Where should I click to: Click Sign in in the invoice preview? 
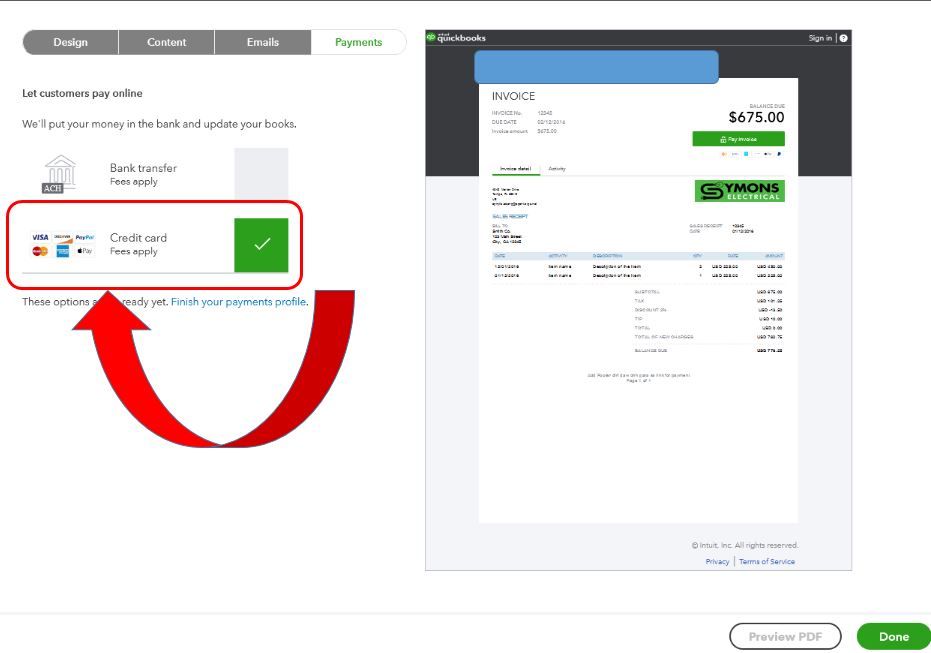click(820, 38)
